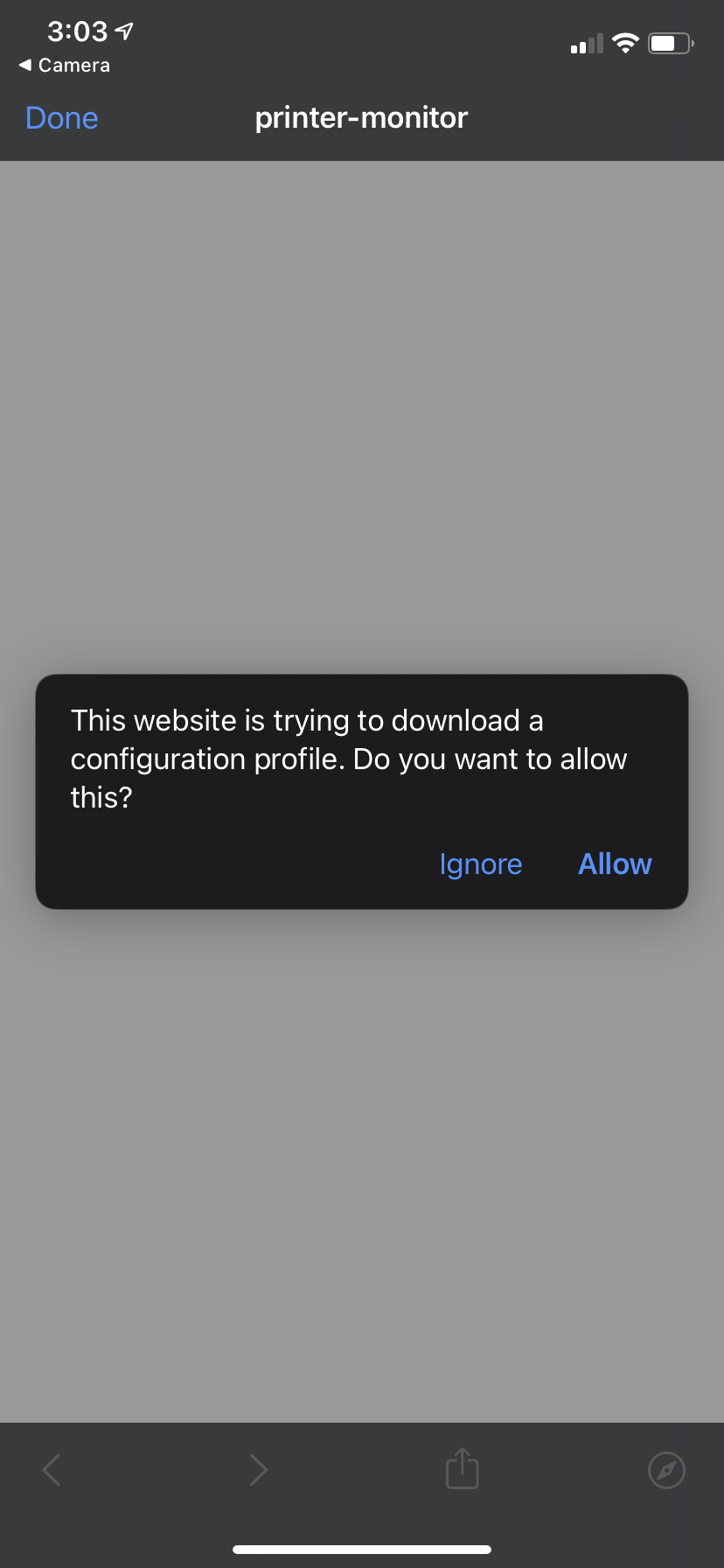Image resolution: width=724 pixels, height=1568 pixels.
Task: Tap the configuration profile message text
Action: point(349,759)
